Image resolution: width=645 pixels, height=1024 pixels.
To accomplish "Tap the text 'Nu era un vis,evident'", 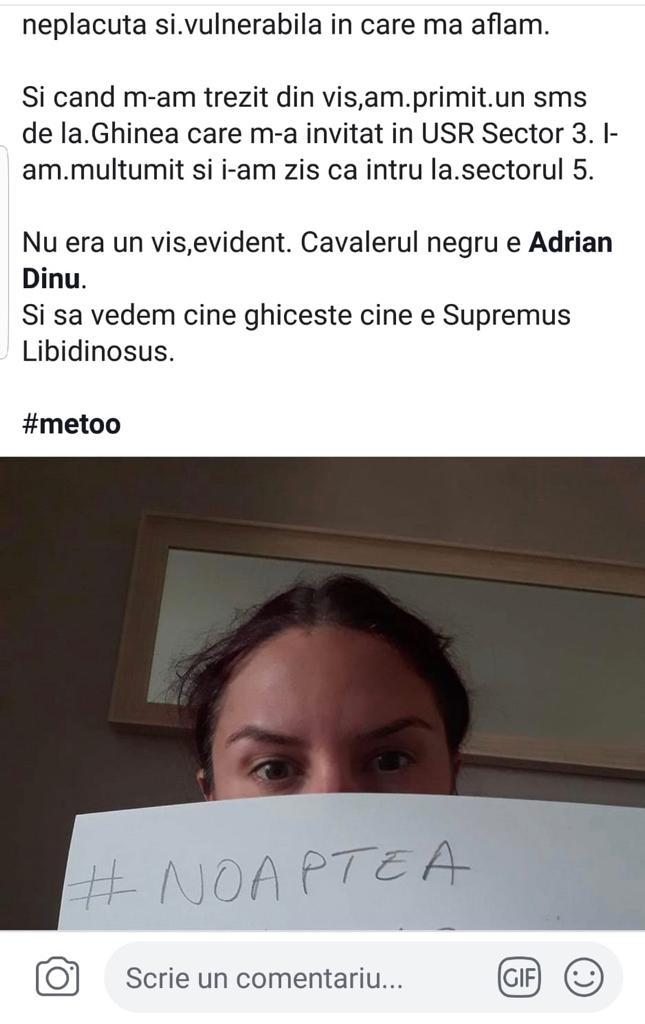I will pos(157,243).
